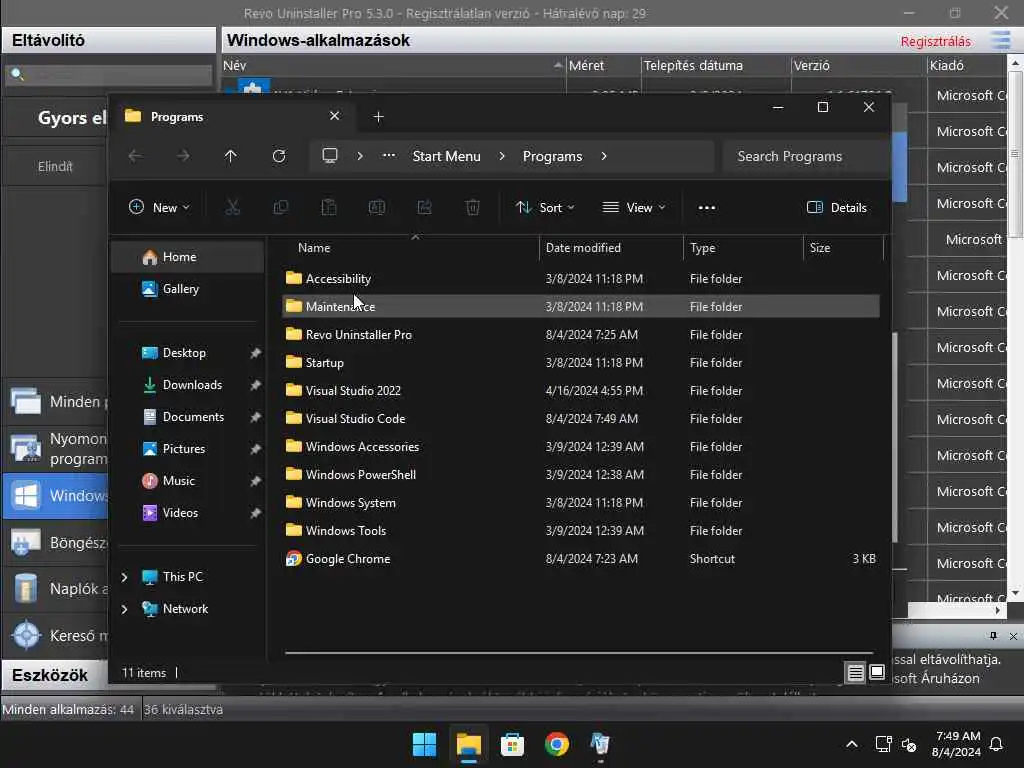Open notification bell in system tray
The height and width of the screenshot is (768, 1024).
pos(997,744)
